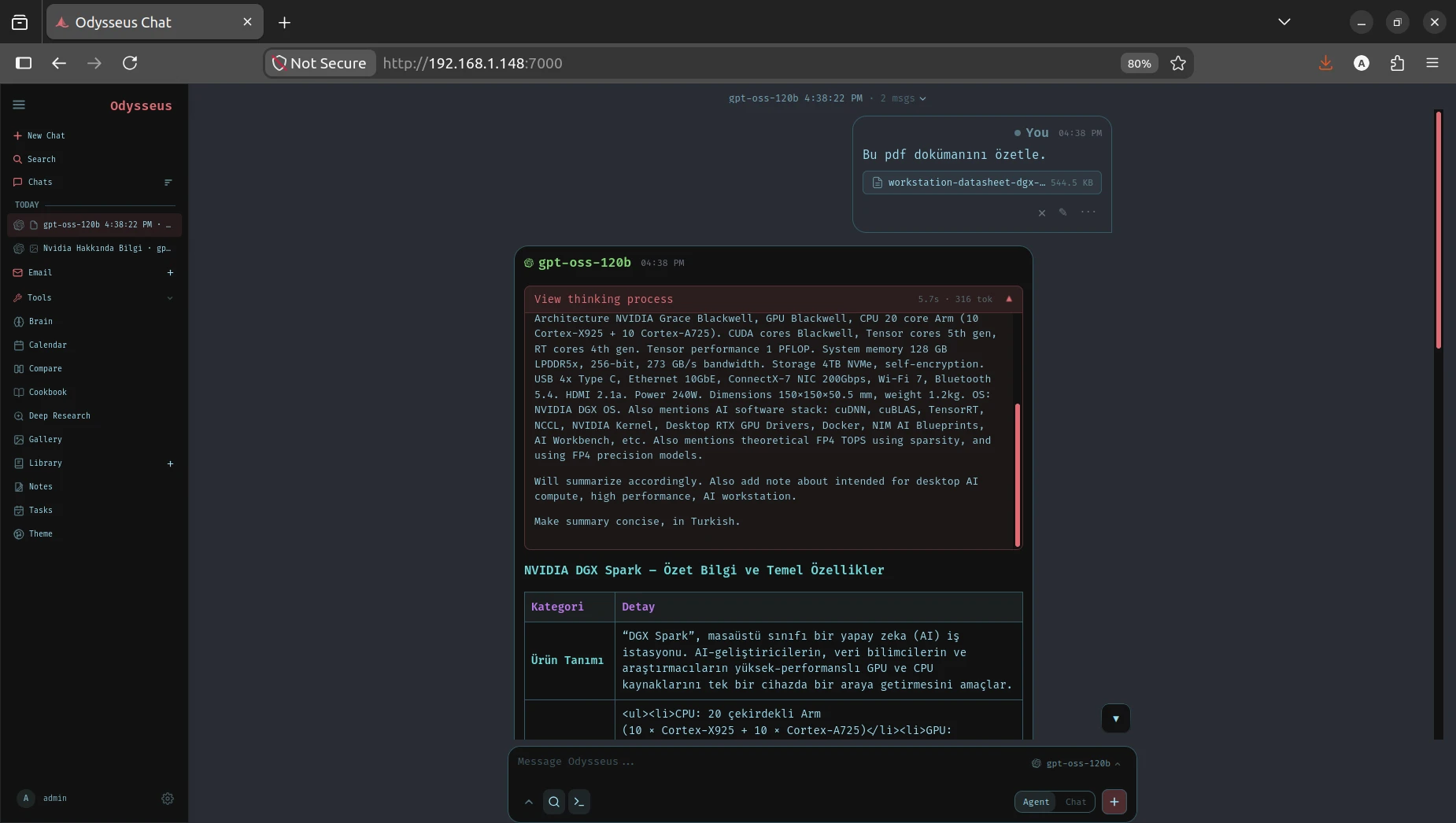Toggle the terminal icon in message bar
Viewport: 1456px width, 823px height.
coord(579,802)
